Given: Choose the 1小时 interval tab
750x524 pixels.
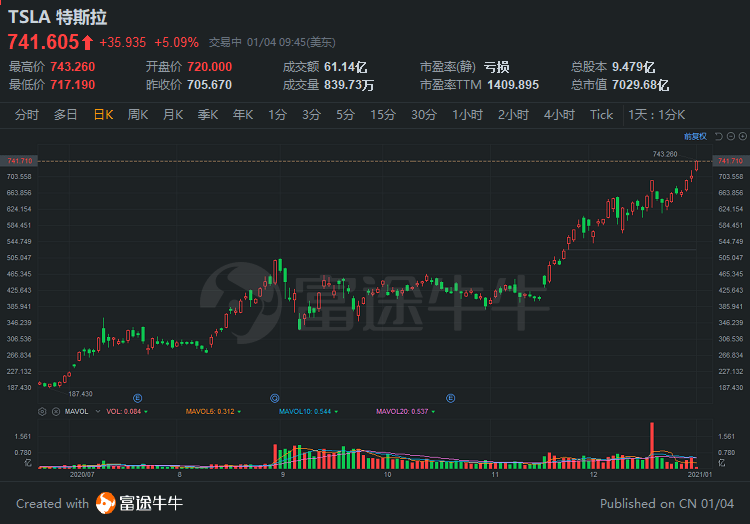Looking at the screenshot, I should pyautogui.click(x=468, y=115).
